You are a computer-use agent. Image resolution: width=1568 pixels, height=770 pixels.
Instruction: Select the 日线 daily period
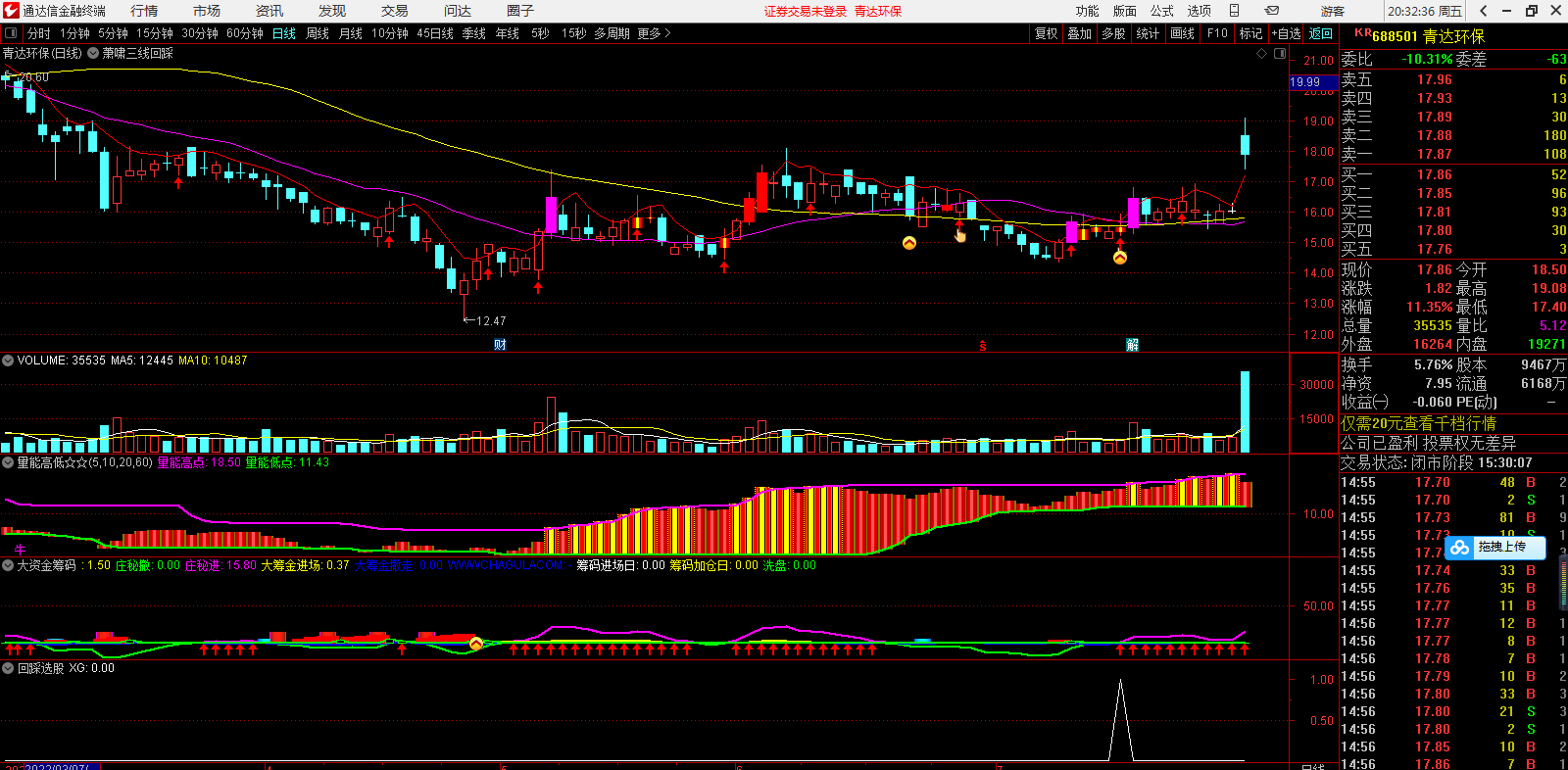pos(284,33)
